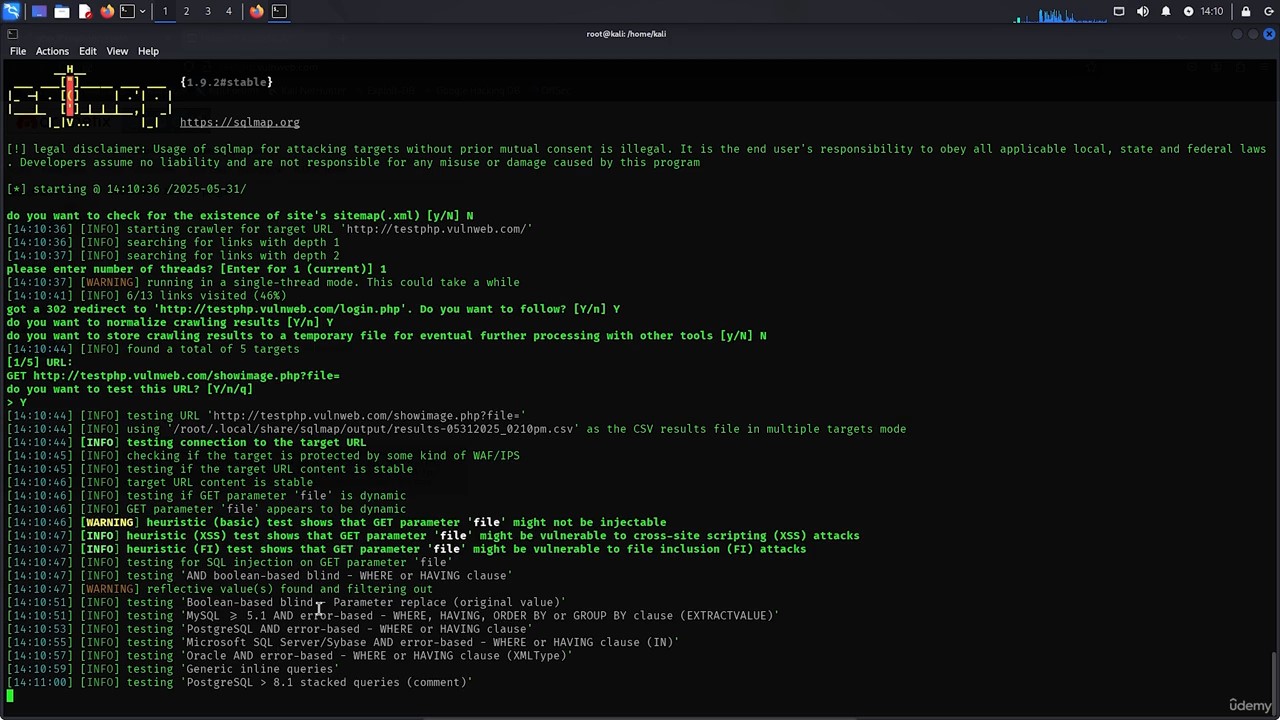This screenshot has width=1280, height=720.
Task: Click the '{1.9.2#stable}' version text
Action: [226, 82]
